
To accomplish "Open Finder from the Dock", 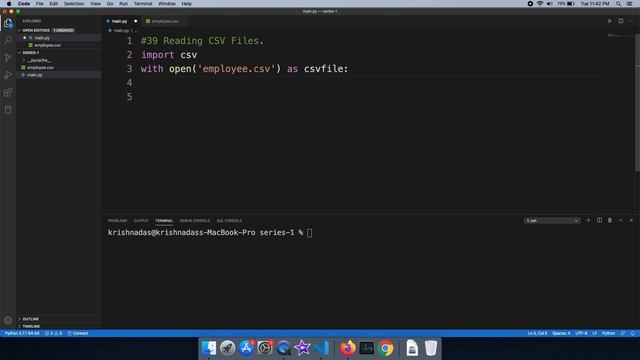I will click(209, 348).
